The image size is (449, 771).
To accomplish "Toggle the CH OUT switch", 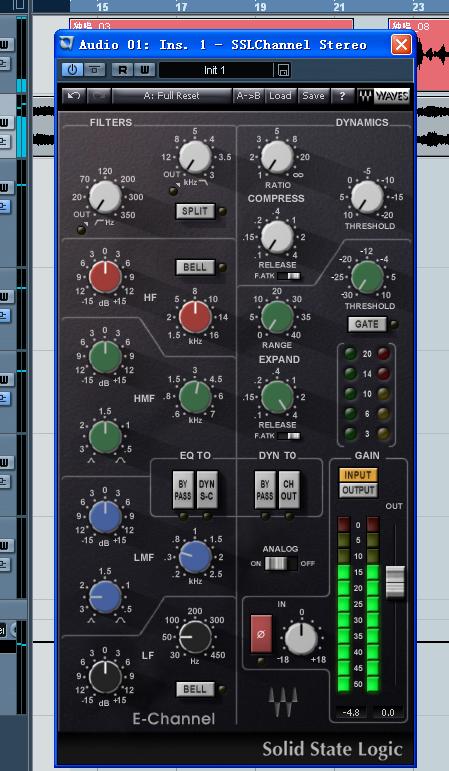I will [x=289, y=490].
